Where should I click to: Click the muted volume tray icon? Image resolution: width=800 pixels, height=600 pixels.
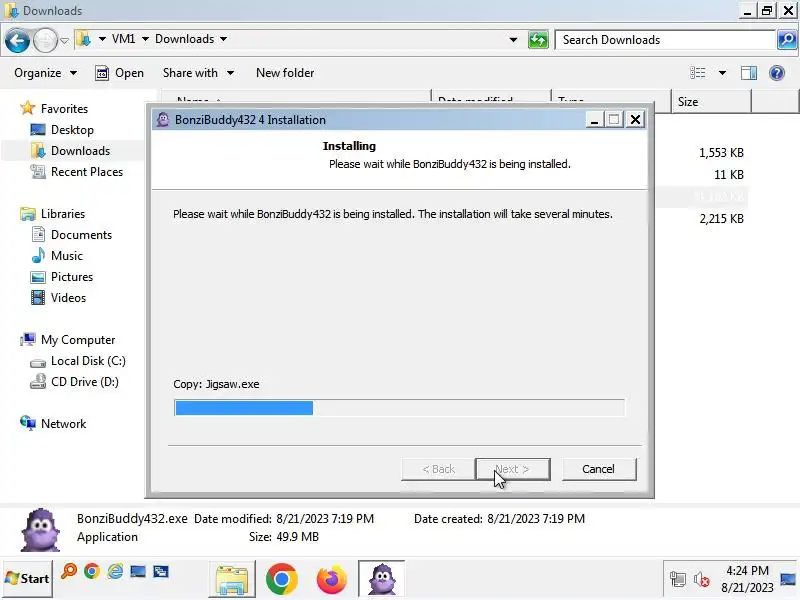(702, 579)
